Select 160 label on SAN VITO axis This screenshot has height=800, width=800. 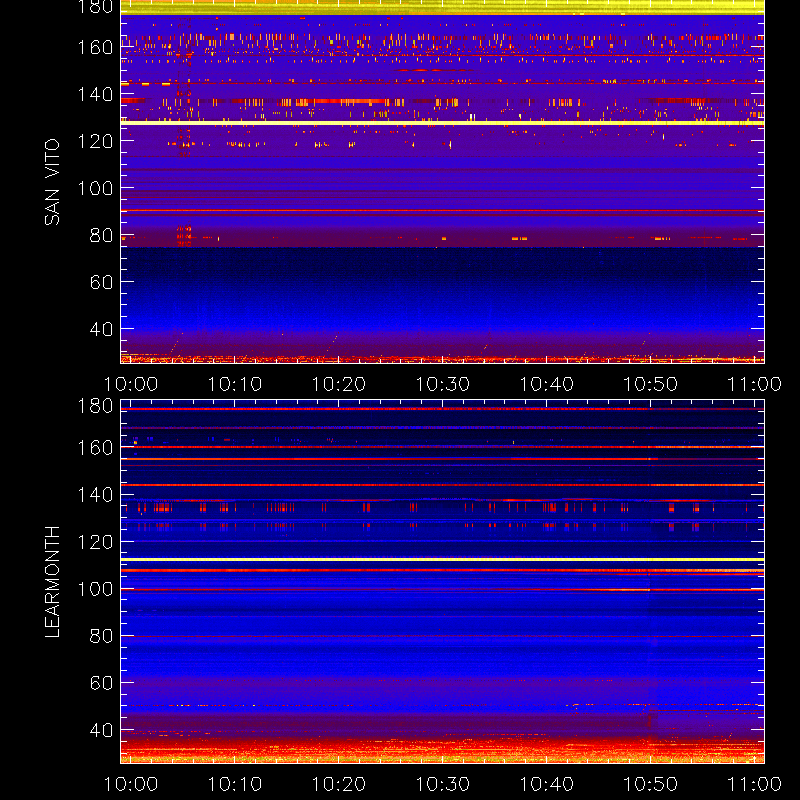tap(95, 47)
